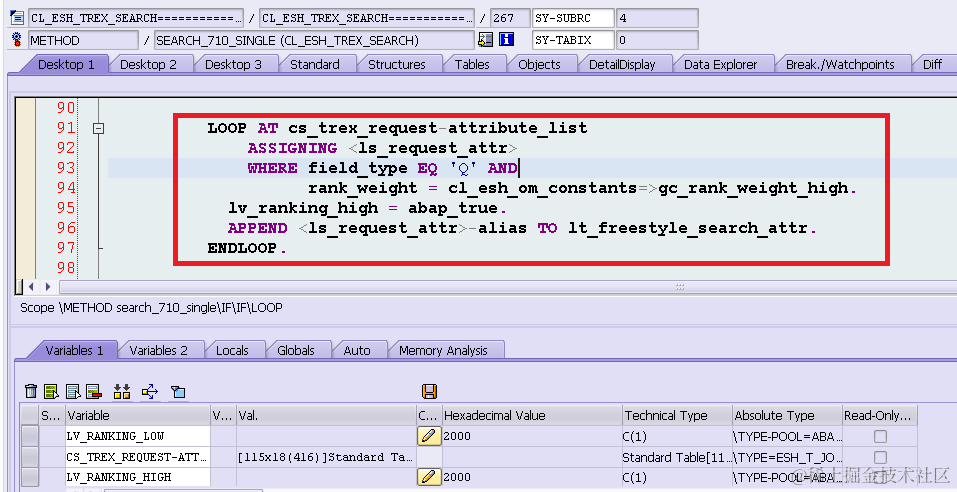Click pencil change icon for LV_RANKING_HIGH

[428, 477]
